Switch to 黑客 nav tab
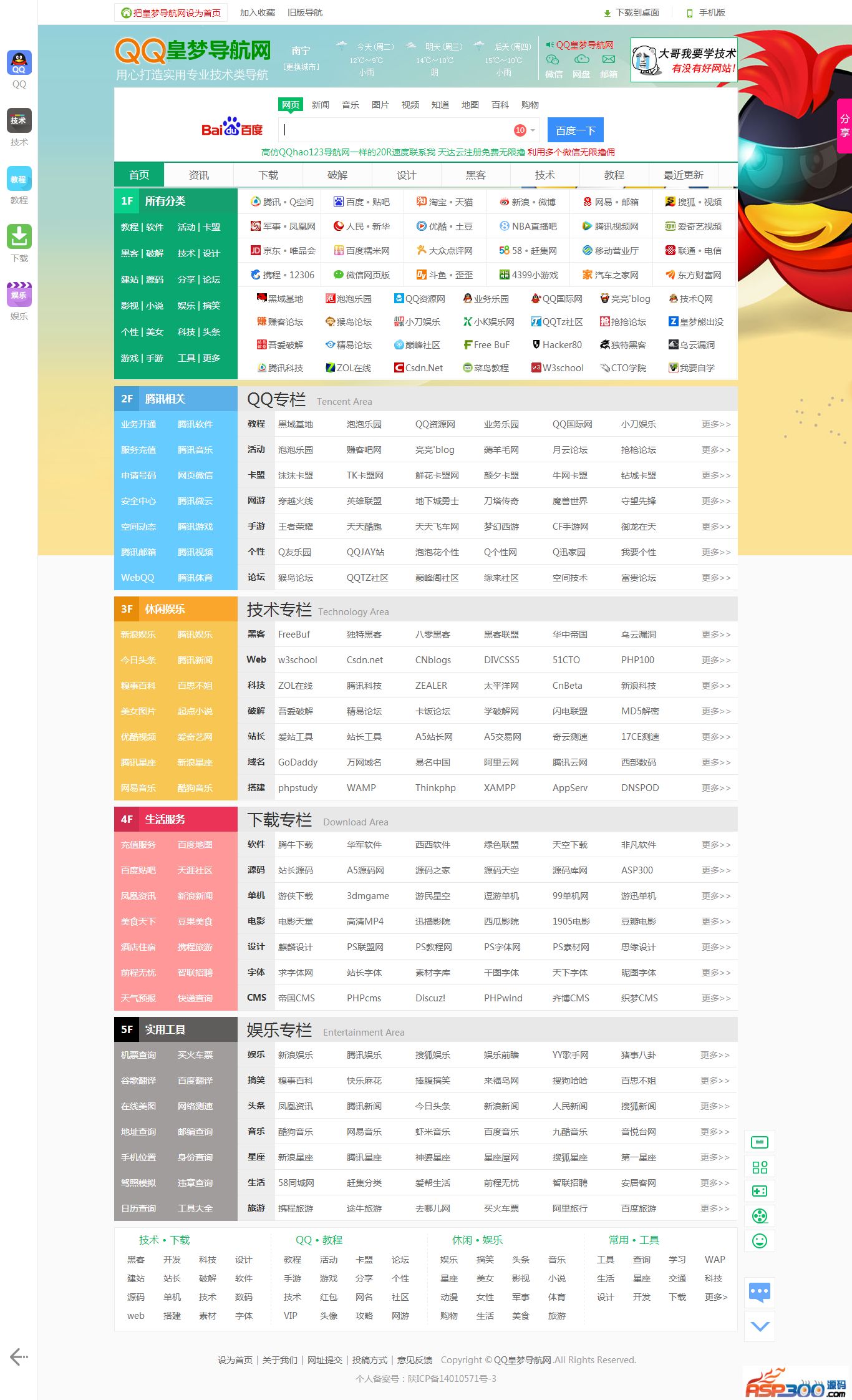Image resolution: width=852 pixels, height=1400 pixels. [476, 175]
